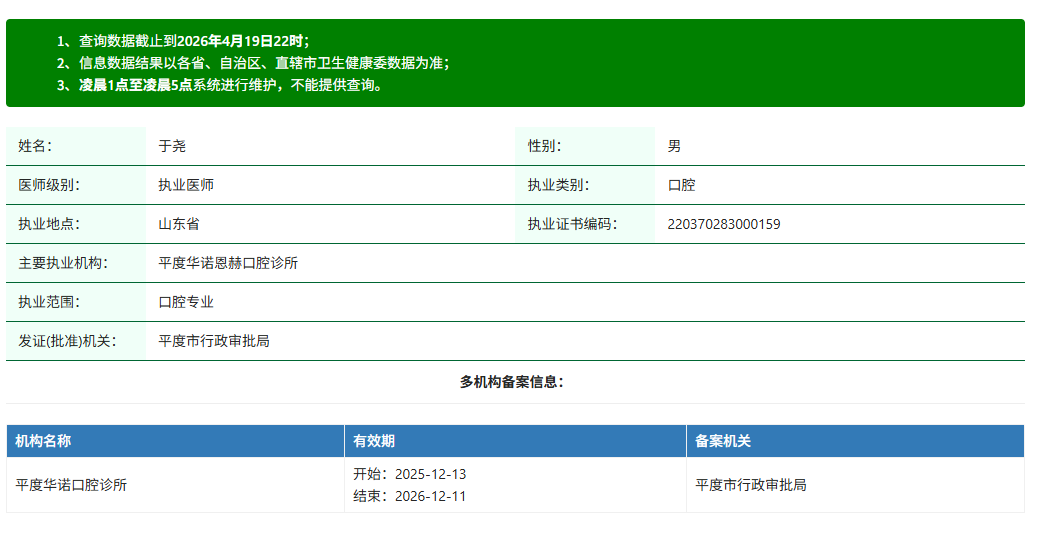Image resolution: width=1038 pixels, height=551 pixels.
Task: Click the 主要执业机构 field label
Action: click(62, 263)
